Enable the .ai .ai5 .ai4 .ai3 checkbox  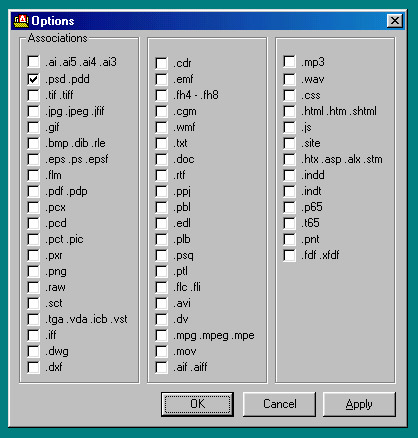tap(33, 62)
